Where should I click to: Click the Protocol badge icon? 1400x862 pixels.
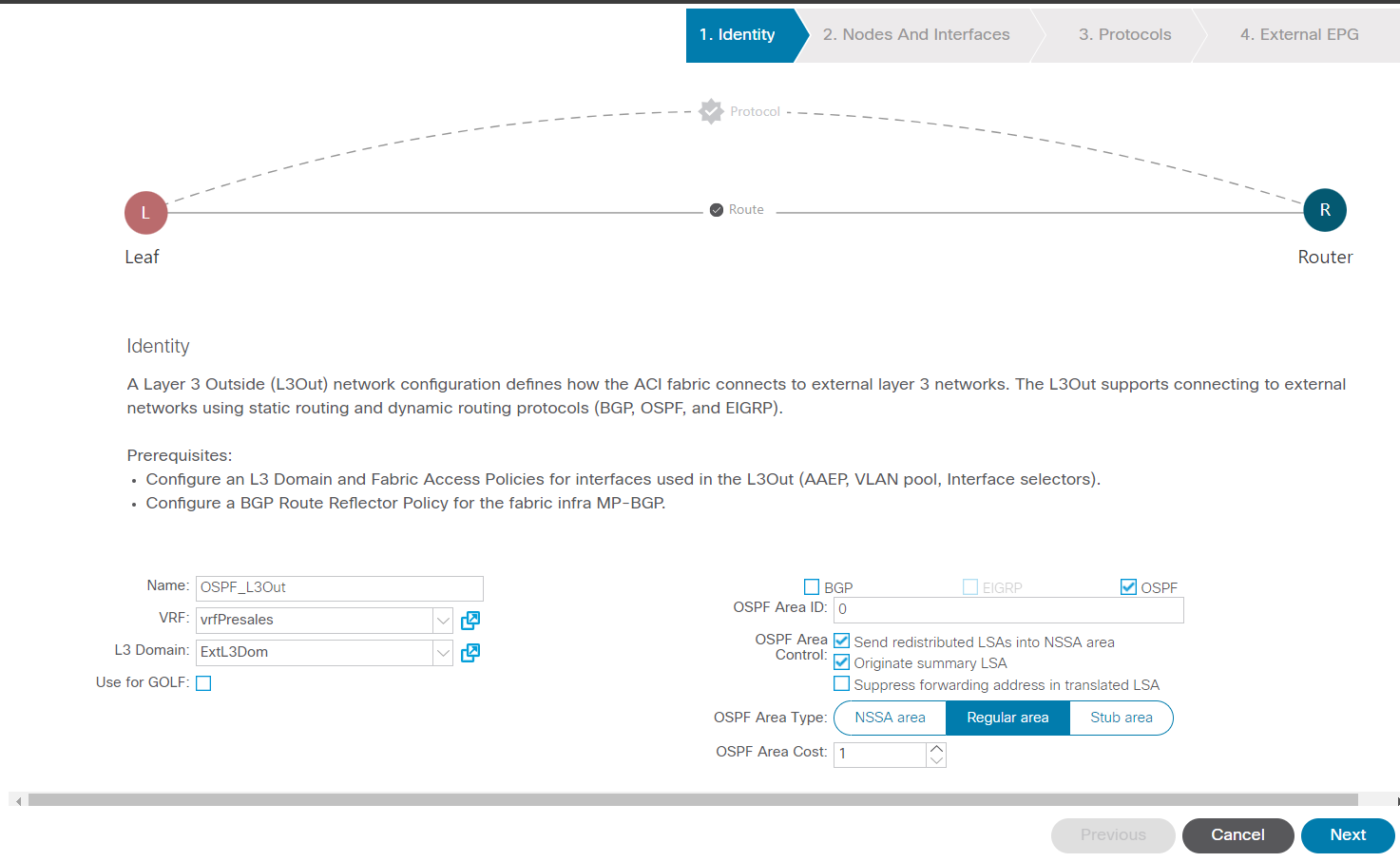click(x=711, y=111)
